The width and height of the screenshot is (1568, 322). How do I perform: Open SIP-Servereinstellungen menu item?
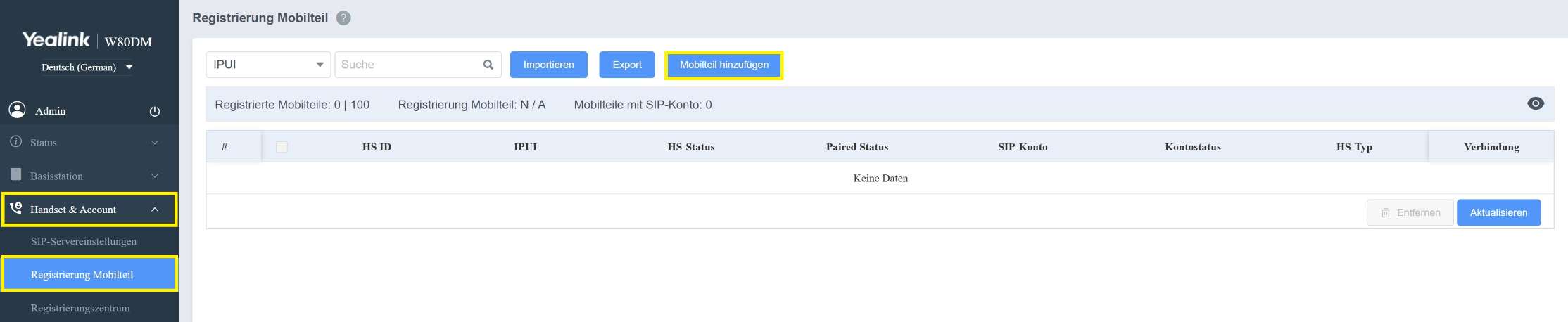click(84, 241)
